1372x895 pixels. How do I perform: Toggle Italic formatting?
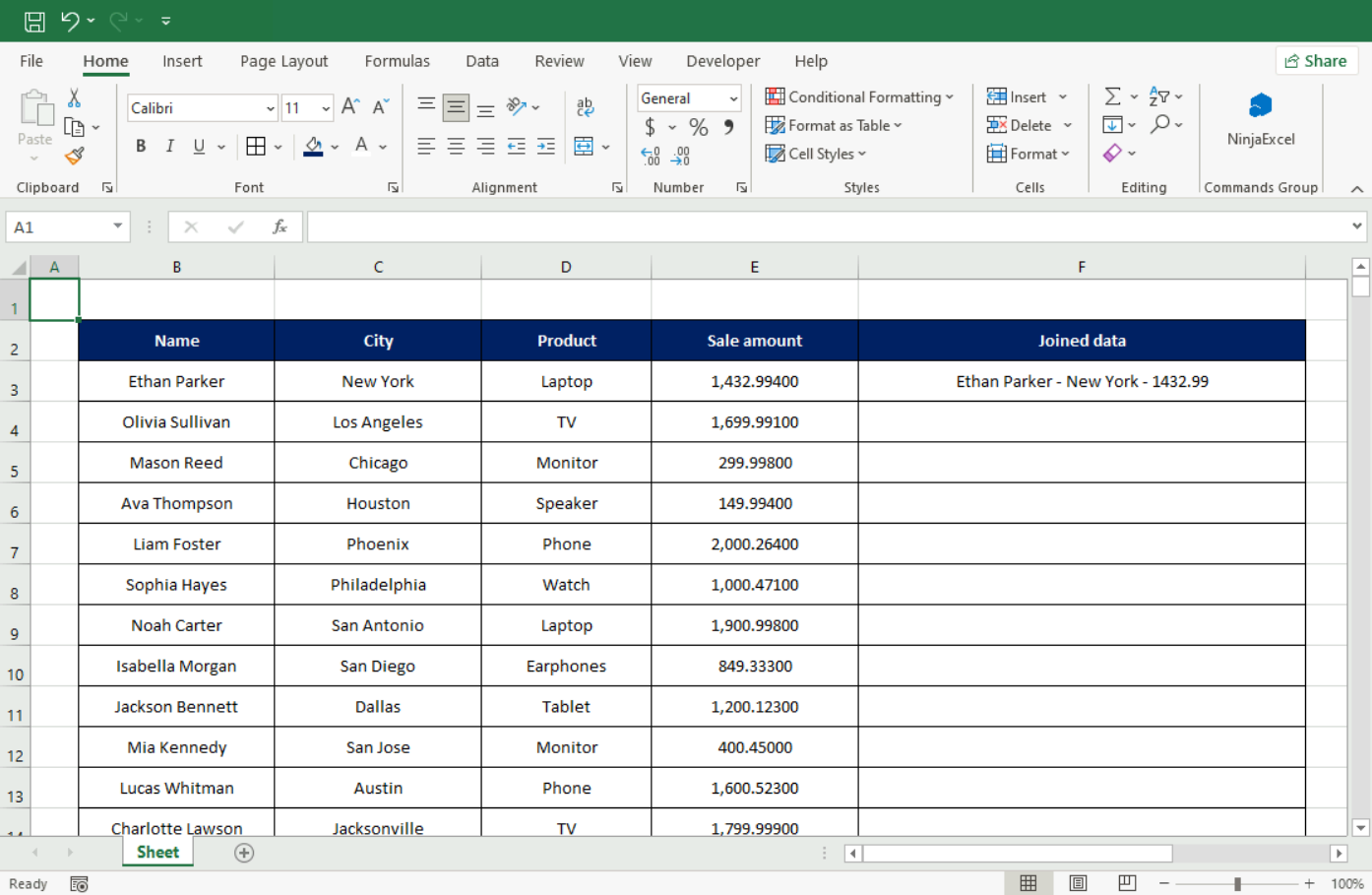point(169,147)
